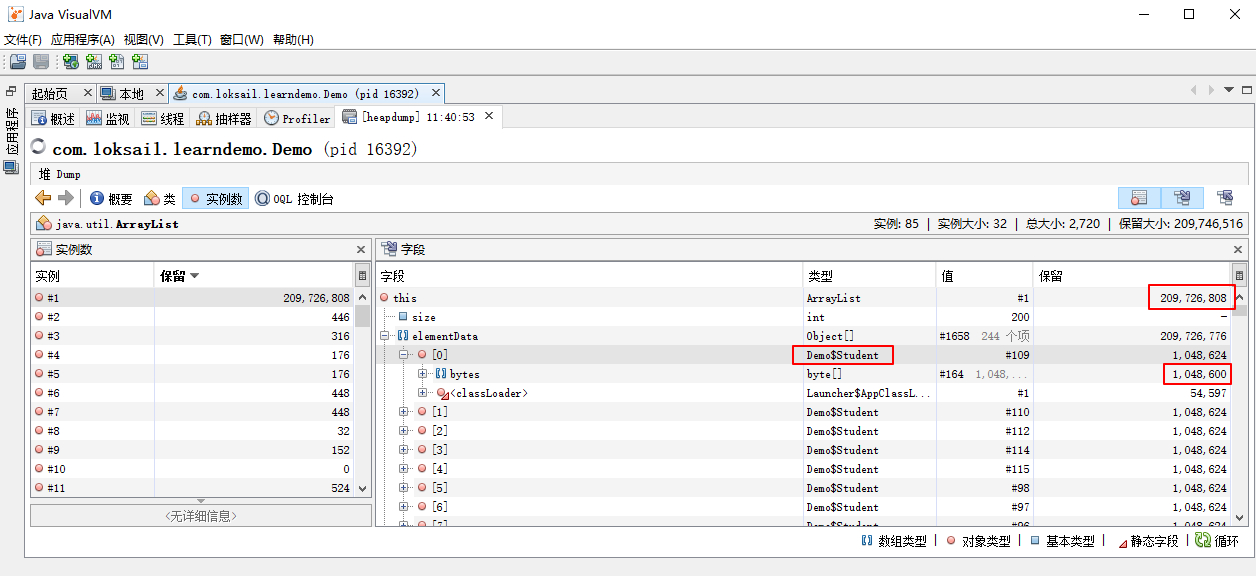Open the 线程 threads subtab
1256x576 pixels.
click(x=163, y=118)
